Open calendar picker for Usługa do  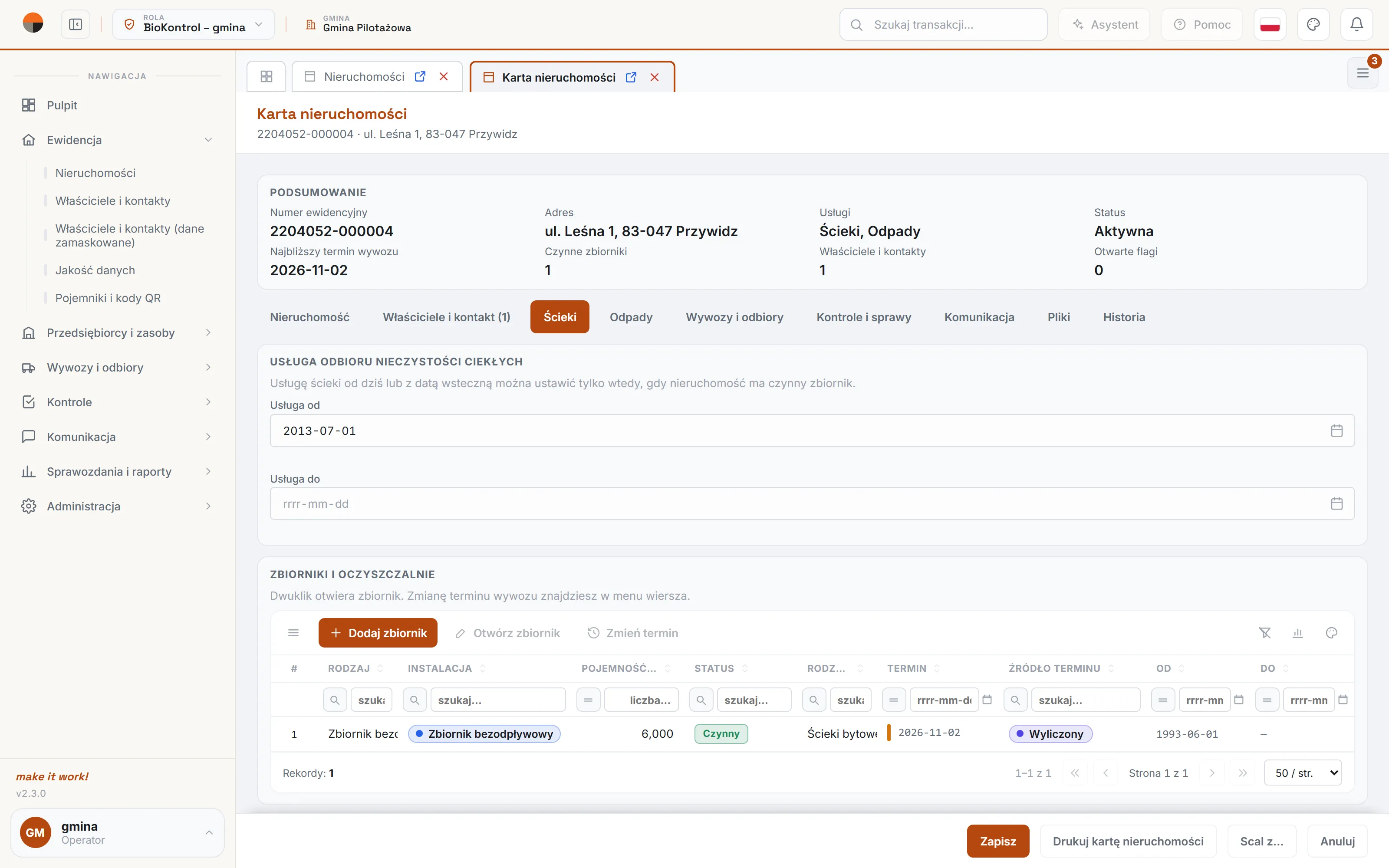pyautogui.click(x=1337, y=503)
